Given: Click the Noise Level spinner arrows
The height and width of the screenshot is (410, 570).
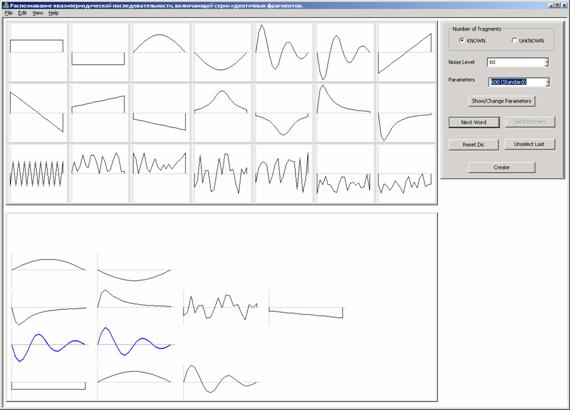Looking at the screenshot, I should pos(547,62).
